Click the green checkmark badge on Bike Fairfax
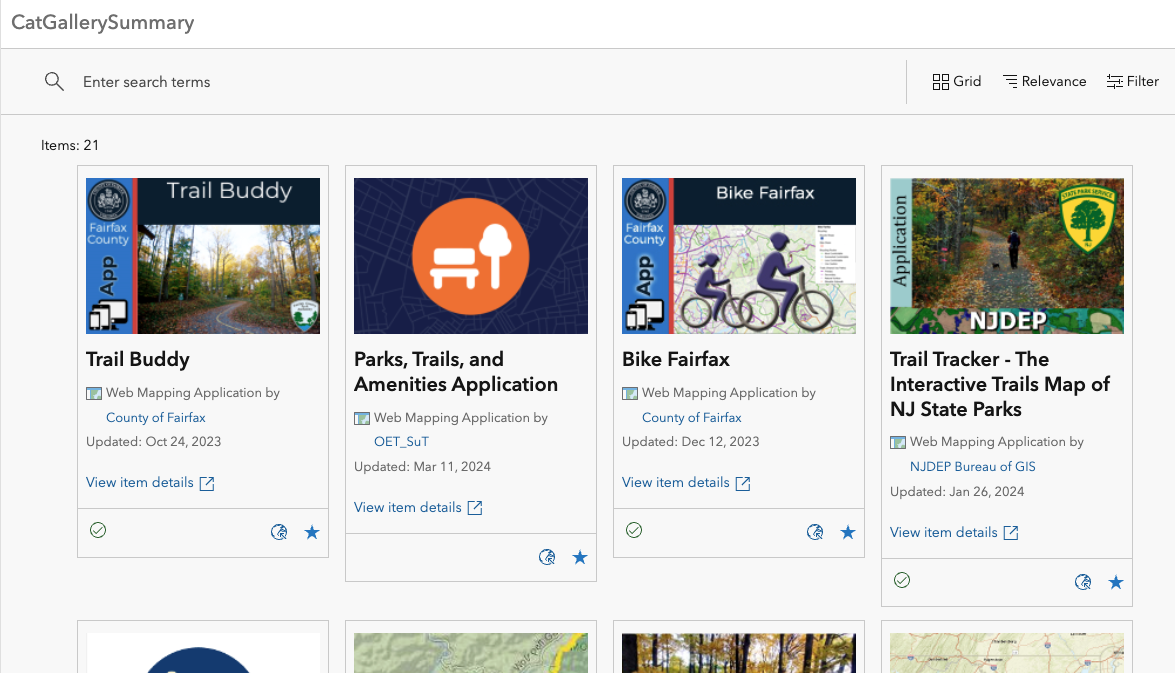Image resolution: width=1175 pixels, height=673 pixels. coord(634,530)
